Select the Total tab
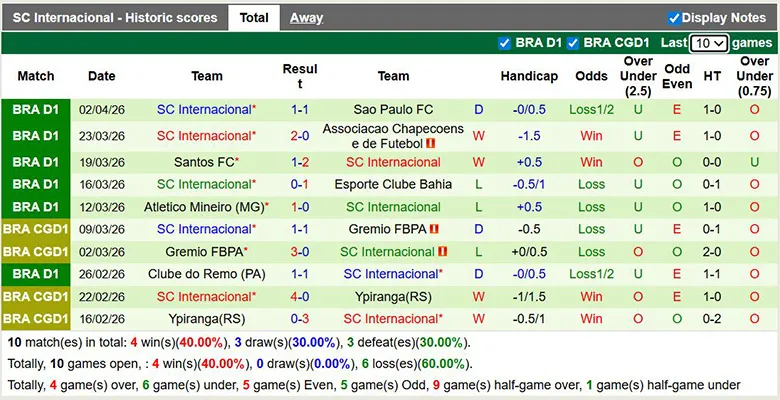 coord(254,18)
